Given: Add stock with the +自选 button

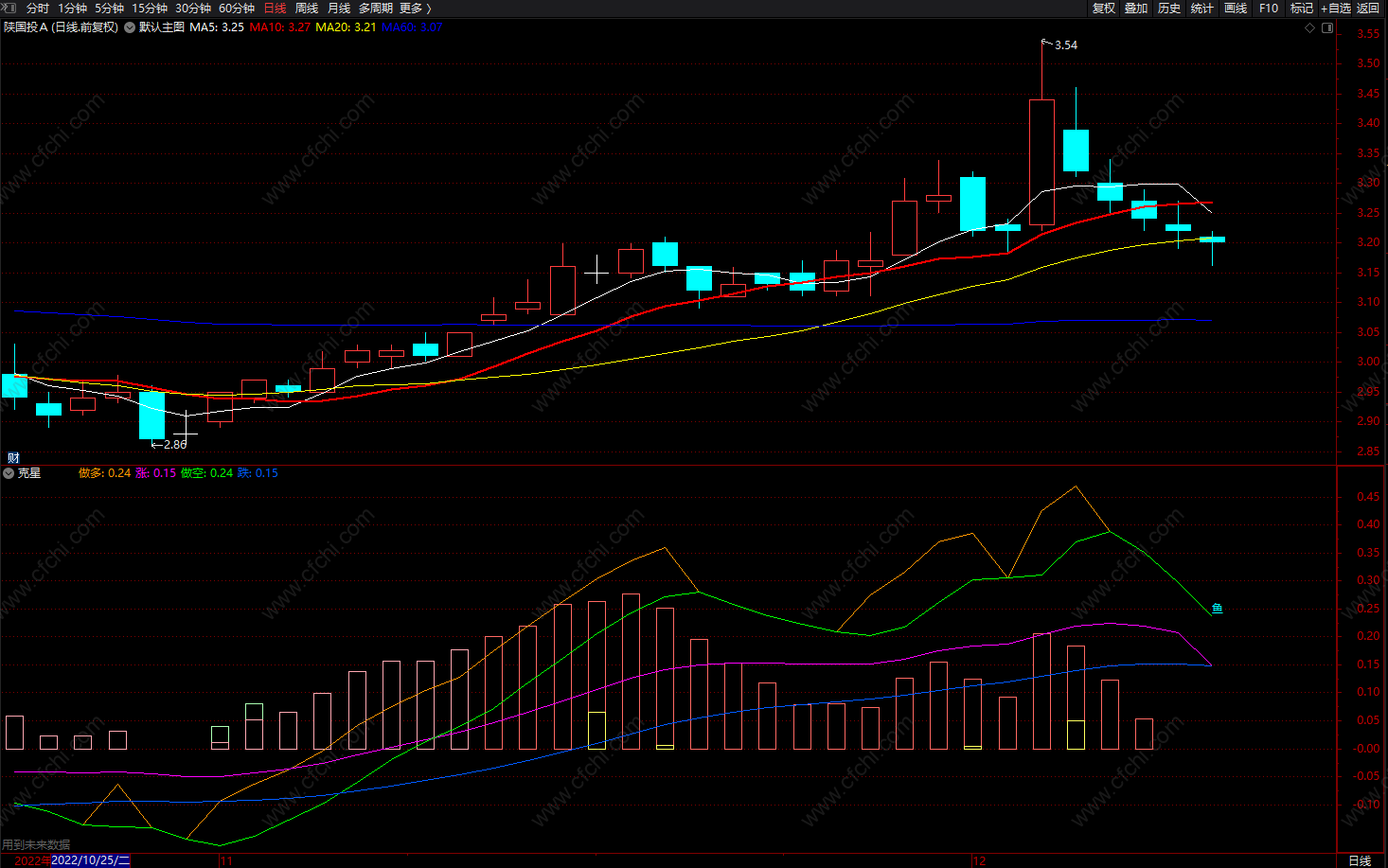Looking at the screenshot, I should [1336, 8].
